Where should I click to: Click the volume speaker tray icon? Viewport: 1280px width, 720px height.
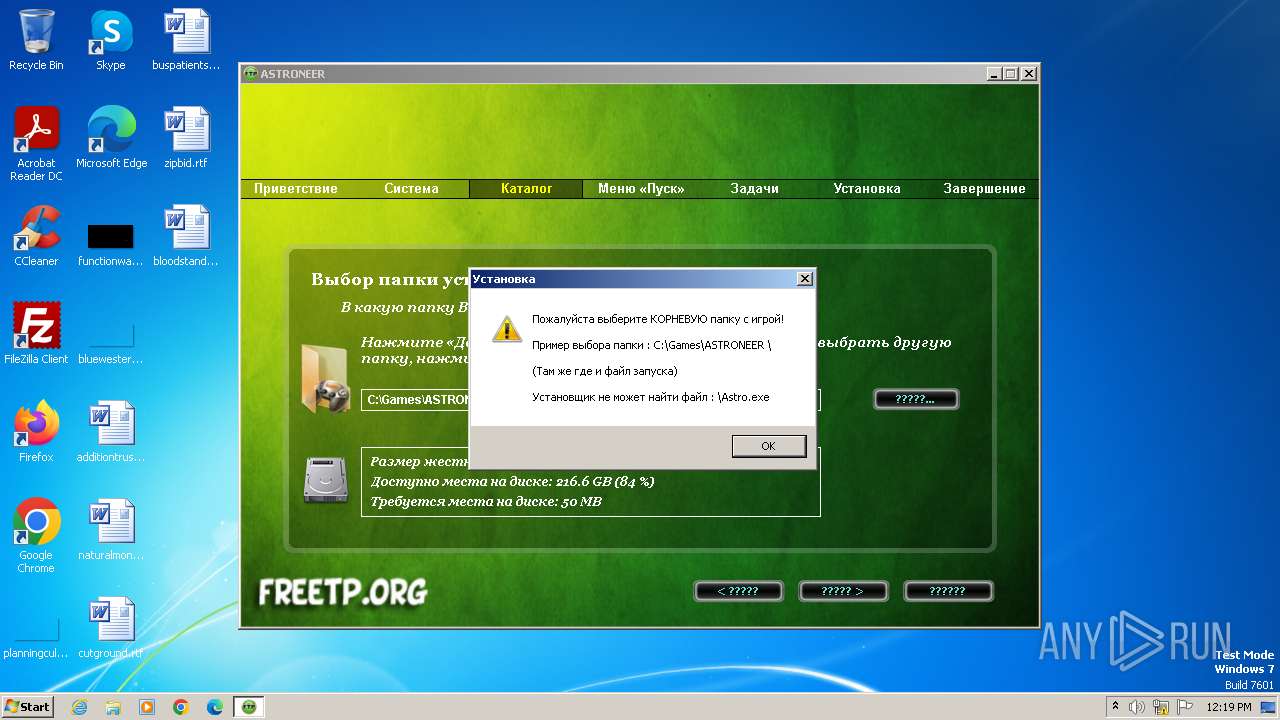click(1137, 707)
